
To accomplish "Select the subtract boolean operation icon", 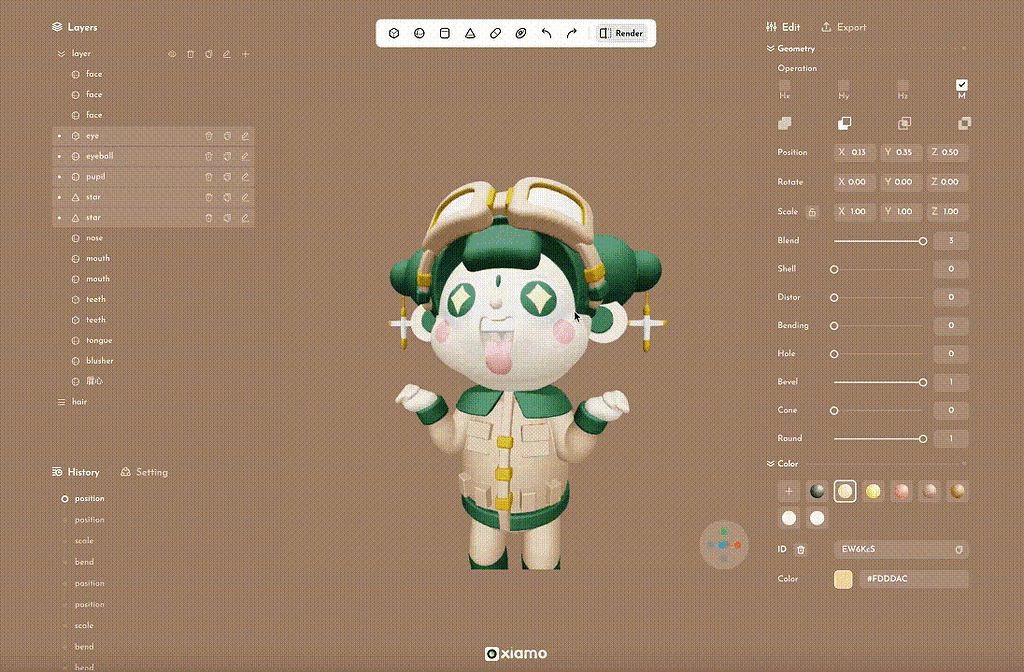I will (x=844, y=122).
